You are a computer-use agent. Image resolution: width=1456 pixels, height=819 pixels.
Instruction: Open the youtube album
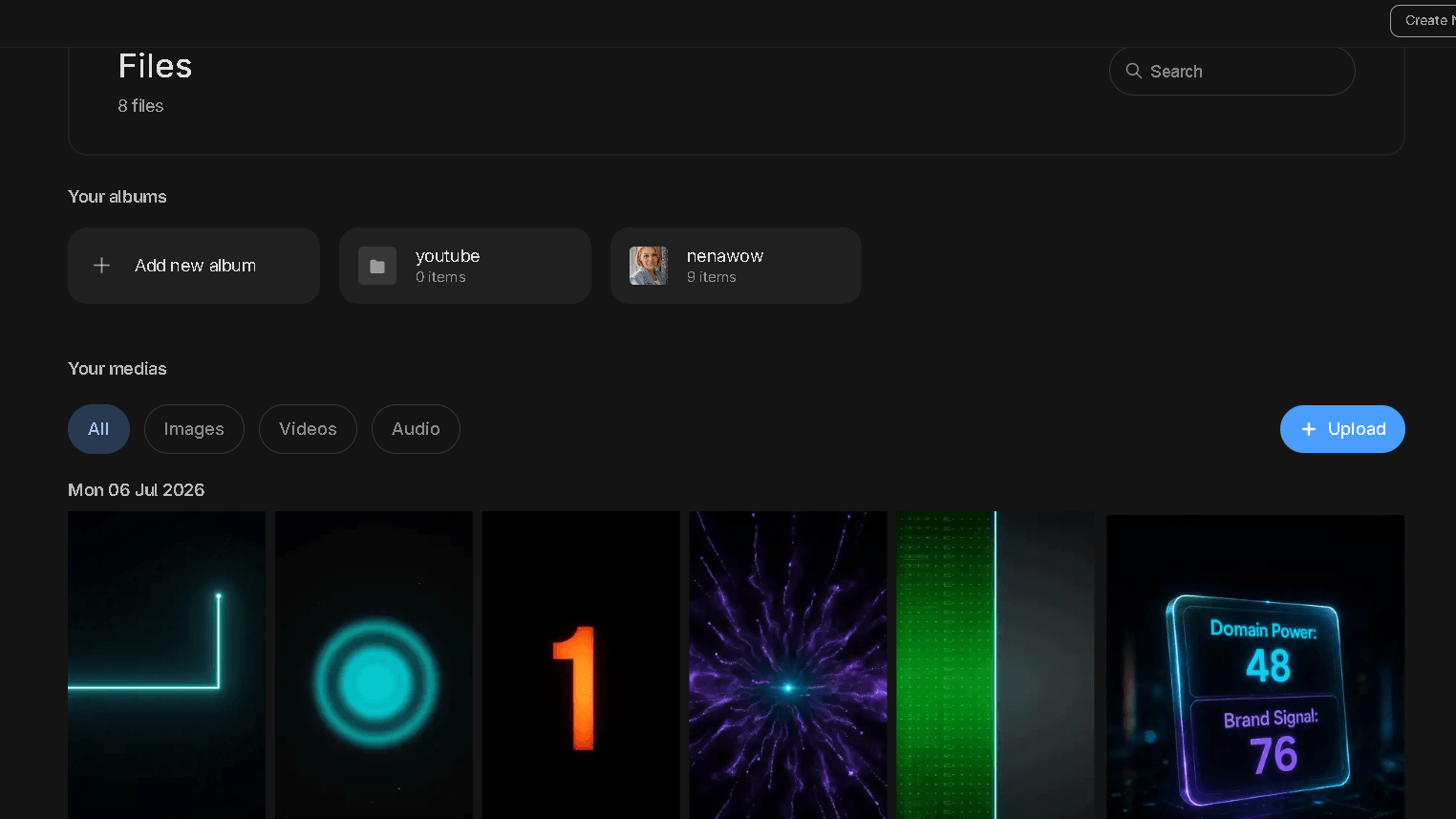coord(465,266)
